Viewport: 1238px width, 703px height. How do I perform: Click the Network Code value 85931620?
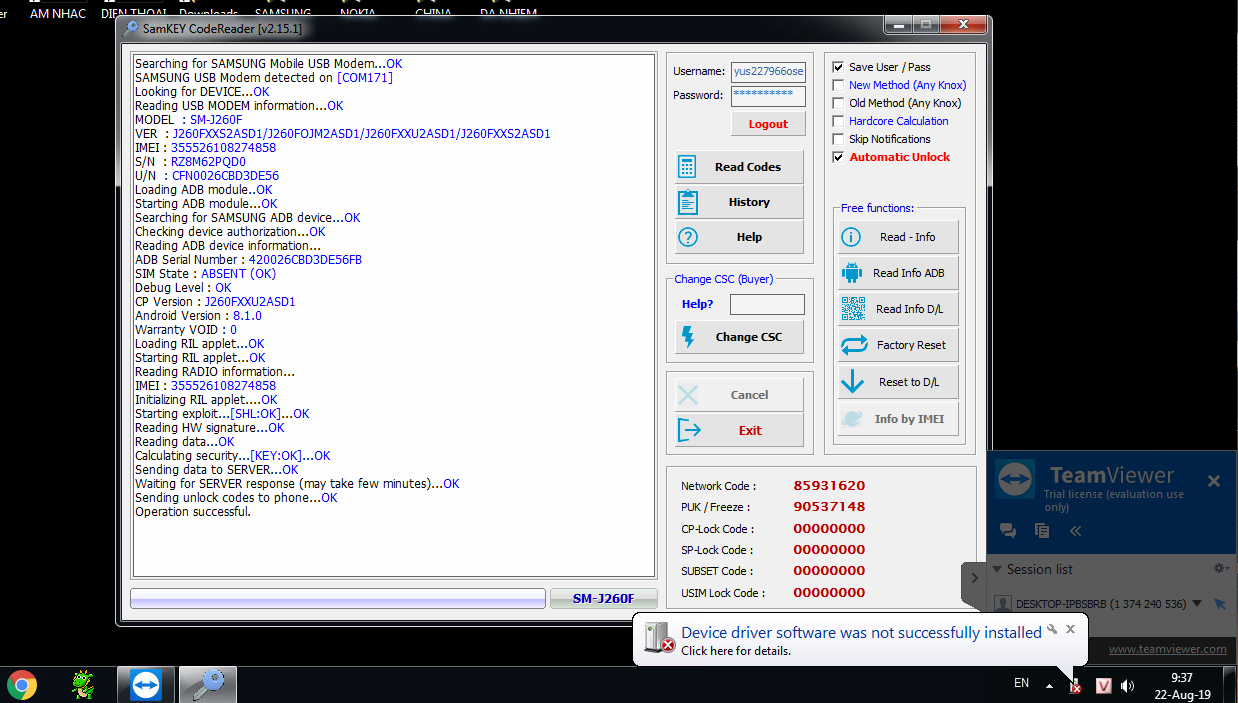click(x=829, y=485)
